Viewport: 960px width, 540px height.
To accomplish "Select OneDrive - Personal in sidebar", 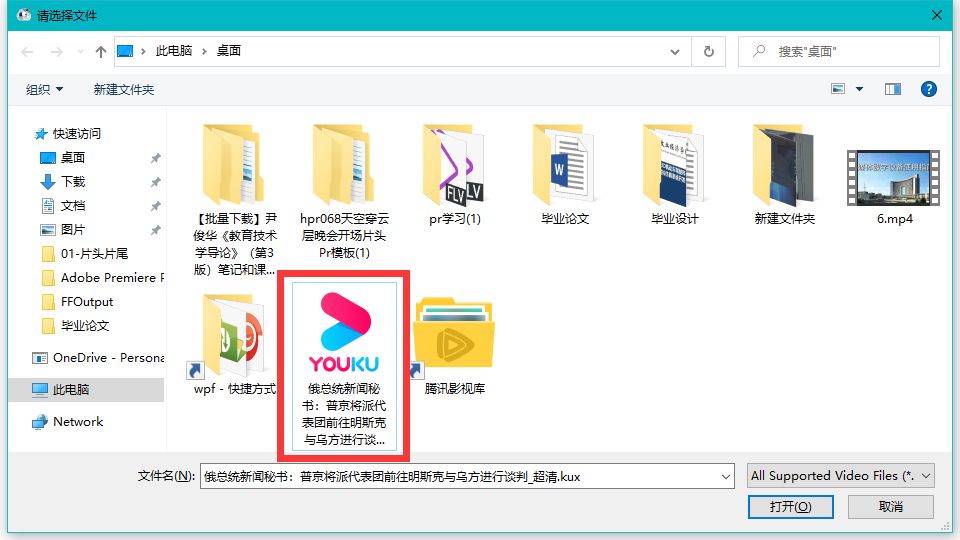I will click(x=98, y=358).
